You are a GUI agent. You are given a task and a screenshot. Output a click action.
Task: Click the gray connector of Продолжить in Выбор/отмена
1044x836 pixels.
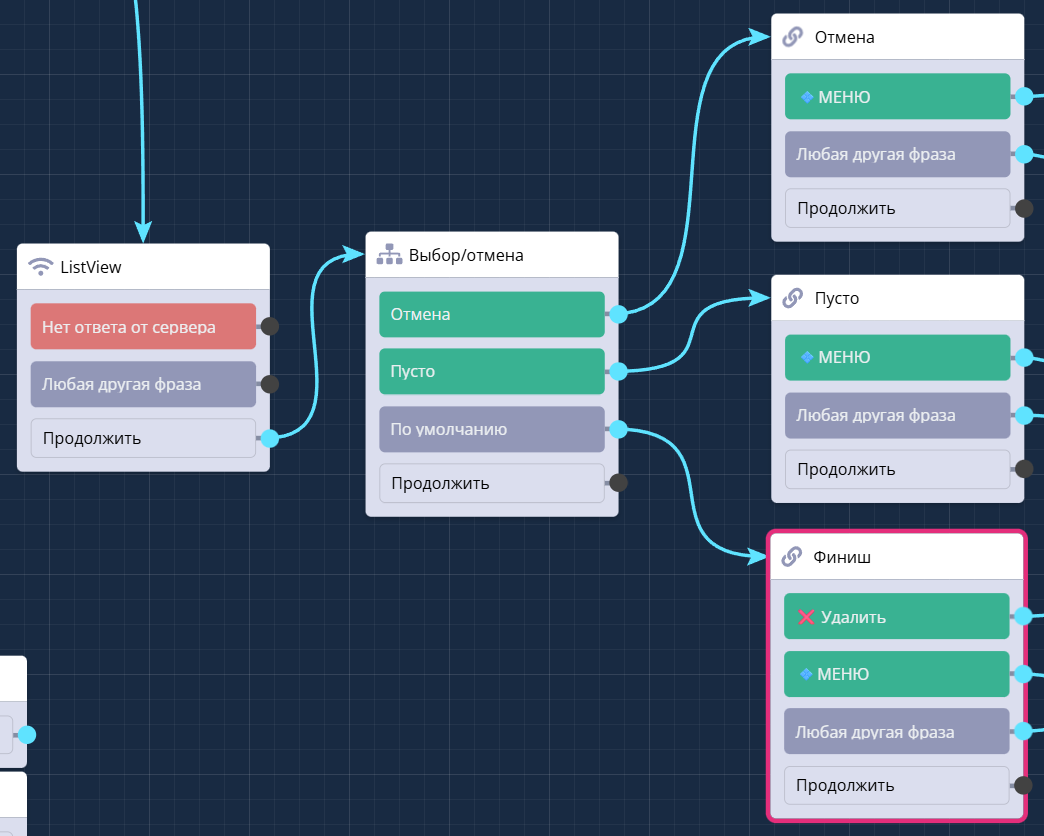click(x=618, y=483)
